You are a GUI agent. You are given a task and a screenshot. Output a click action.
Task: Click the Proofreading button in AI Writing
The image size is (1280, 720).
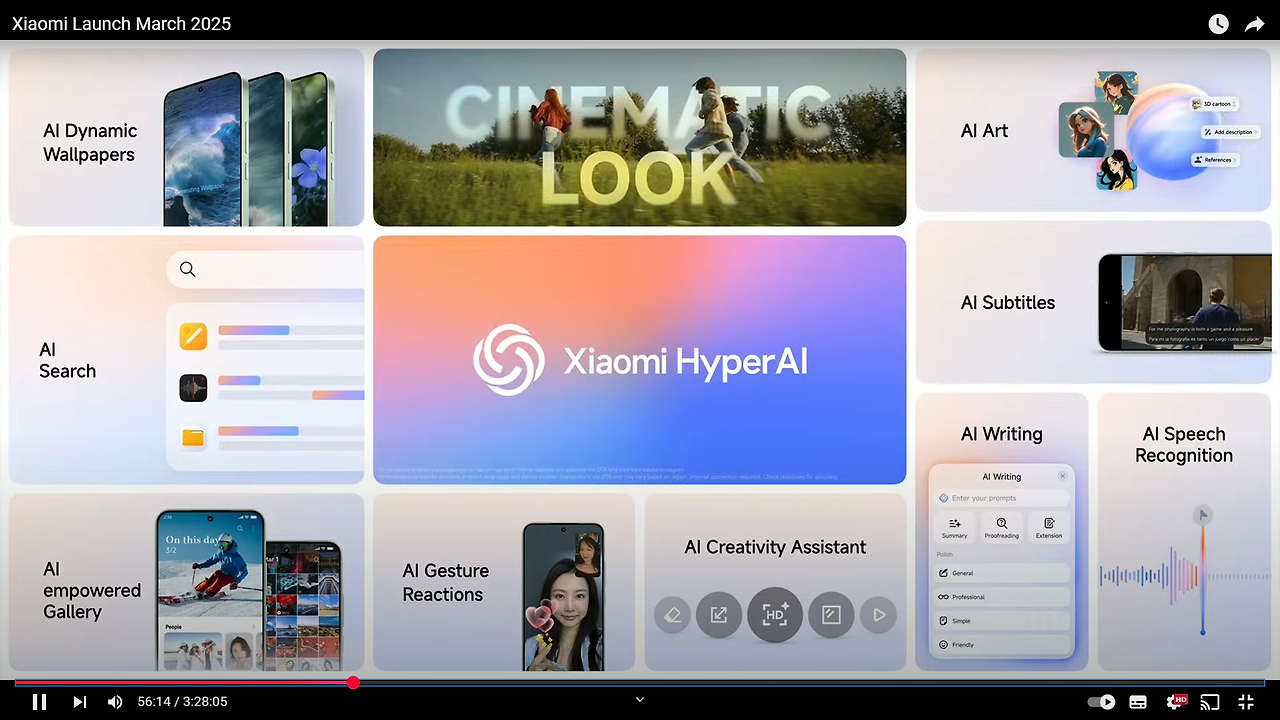point(1001,528)
